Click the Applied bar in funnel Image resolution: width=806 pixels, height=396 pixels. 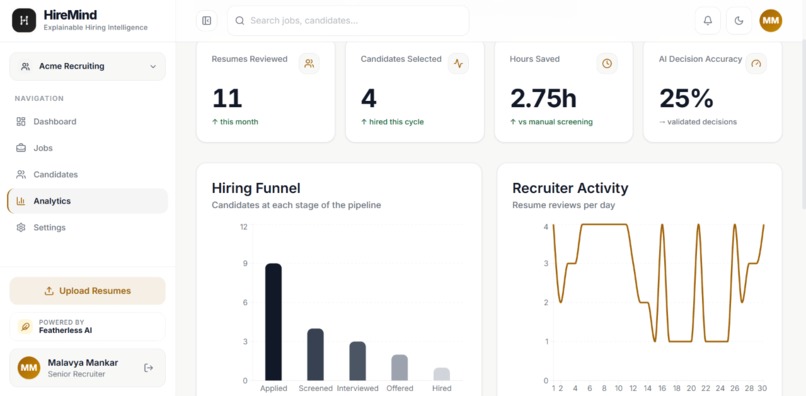(x=273, y=322)
